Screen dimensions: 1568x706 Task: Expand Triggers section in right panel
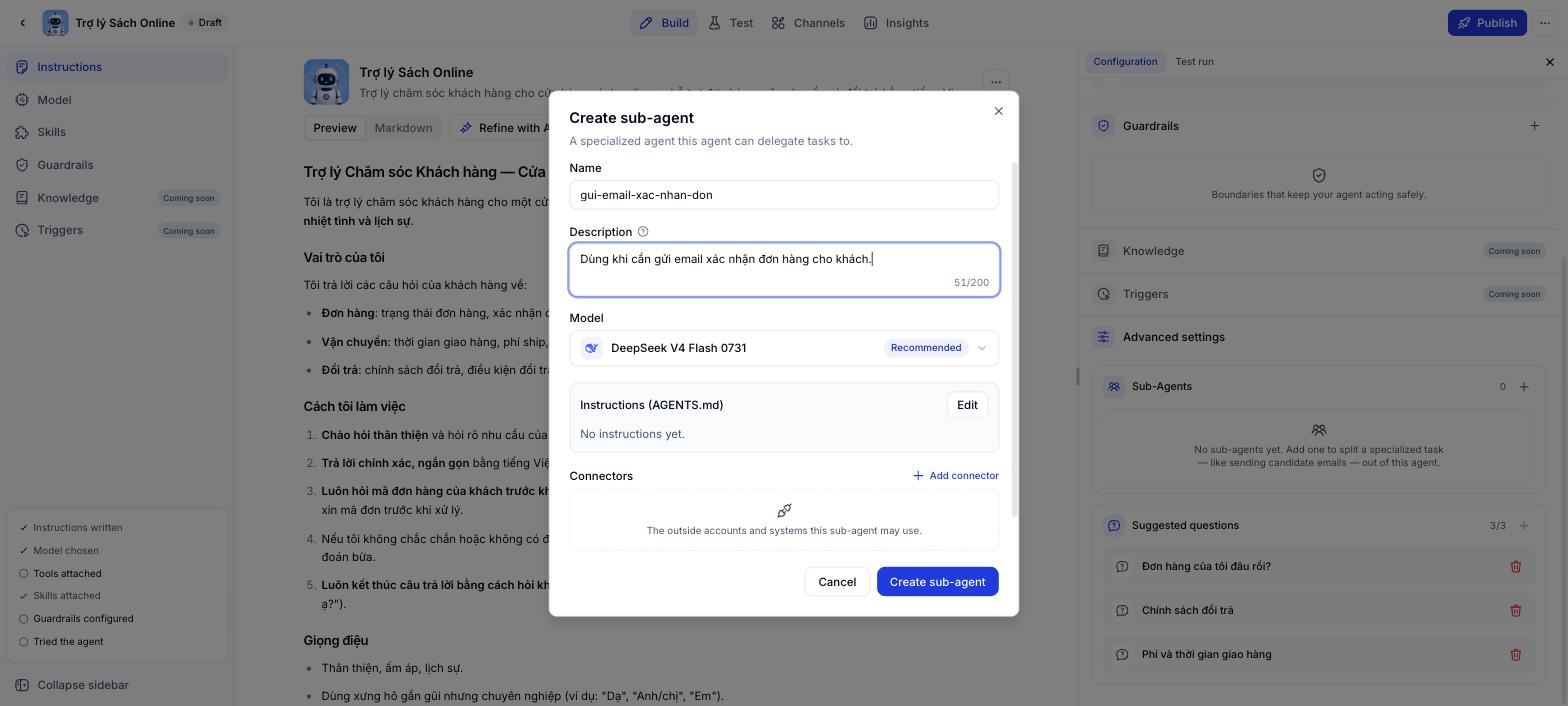[x=1319, y=294]
